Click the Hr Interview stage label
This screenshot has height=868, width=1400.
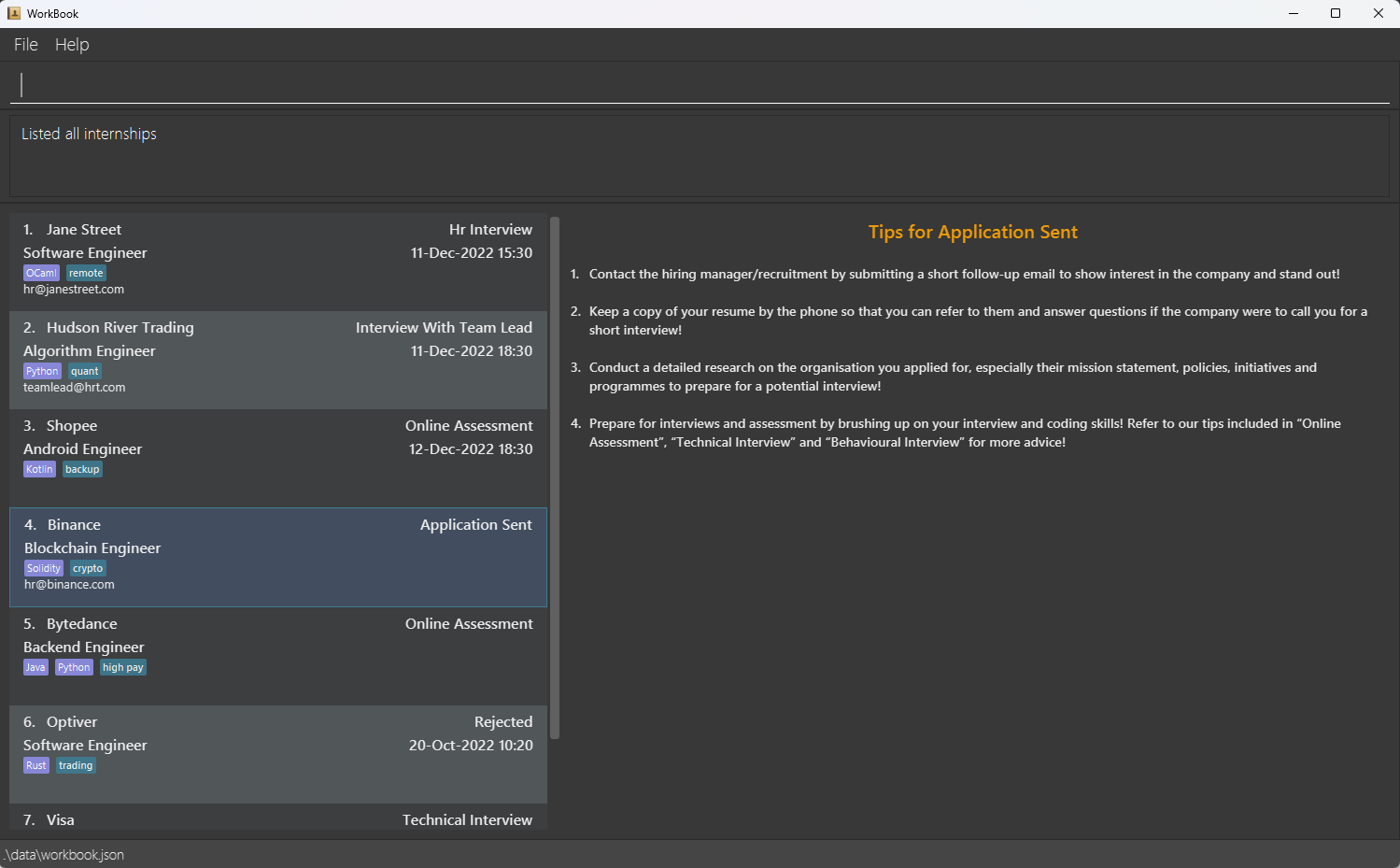click(x=490, y=230)
